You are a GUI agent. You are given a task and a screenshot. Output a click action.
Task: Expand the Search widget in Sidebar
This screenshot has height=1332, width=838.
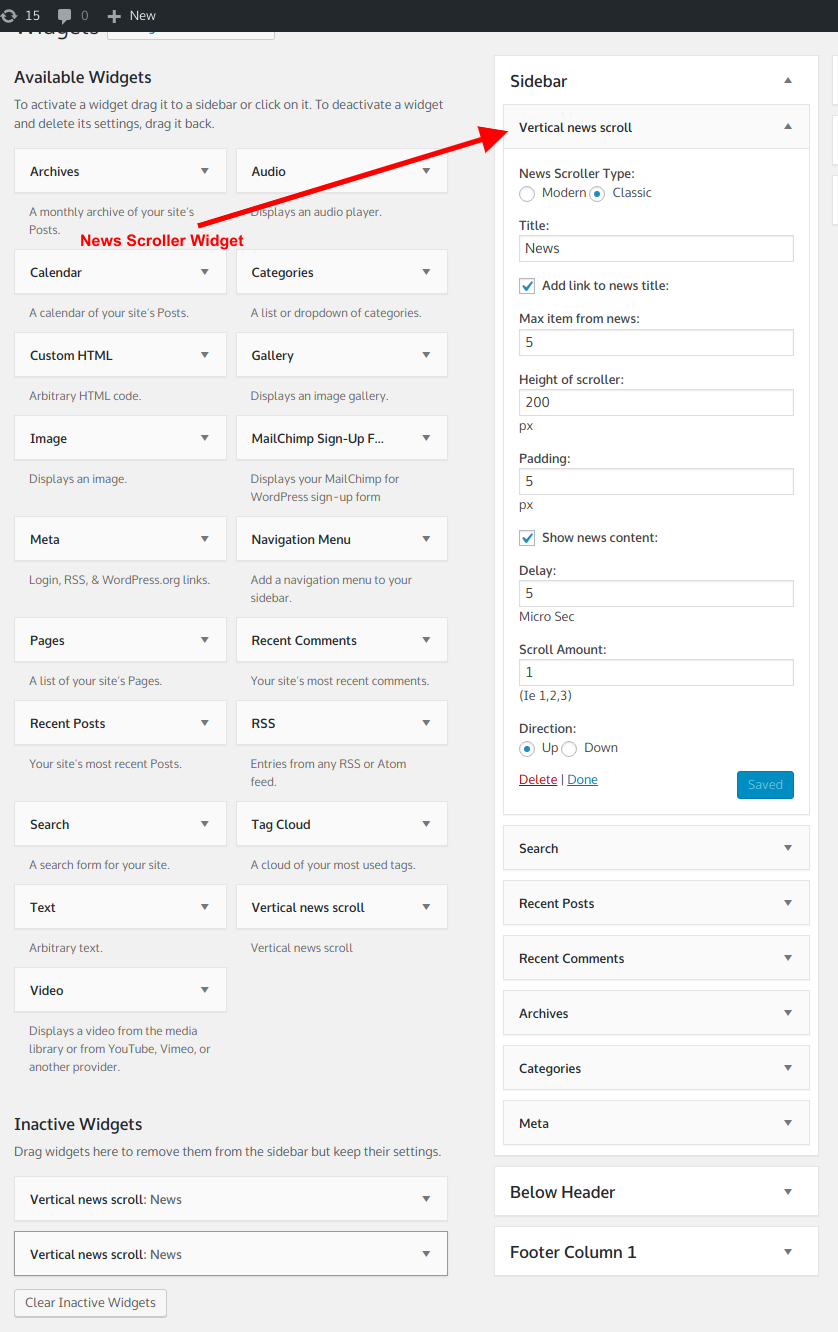pyautogui.click(x=788, y=848)
